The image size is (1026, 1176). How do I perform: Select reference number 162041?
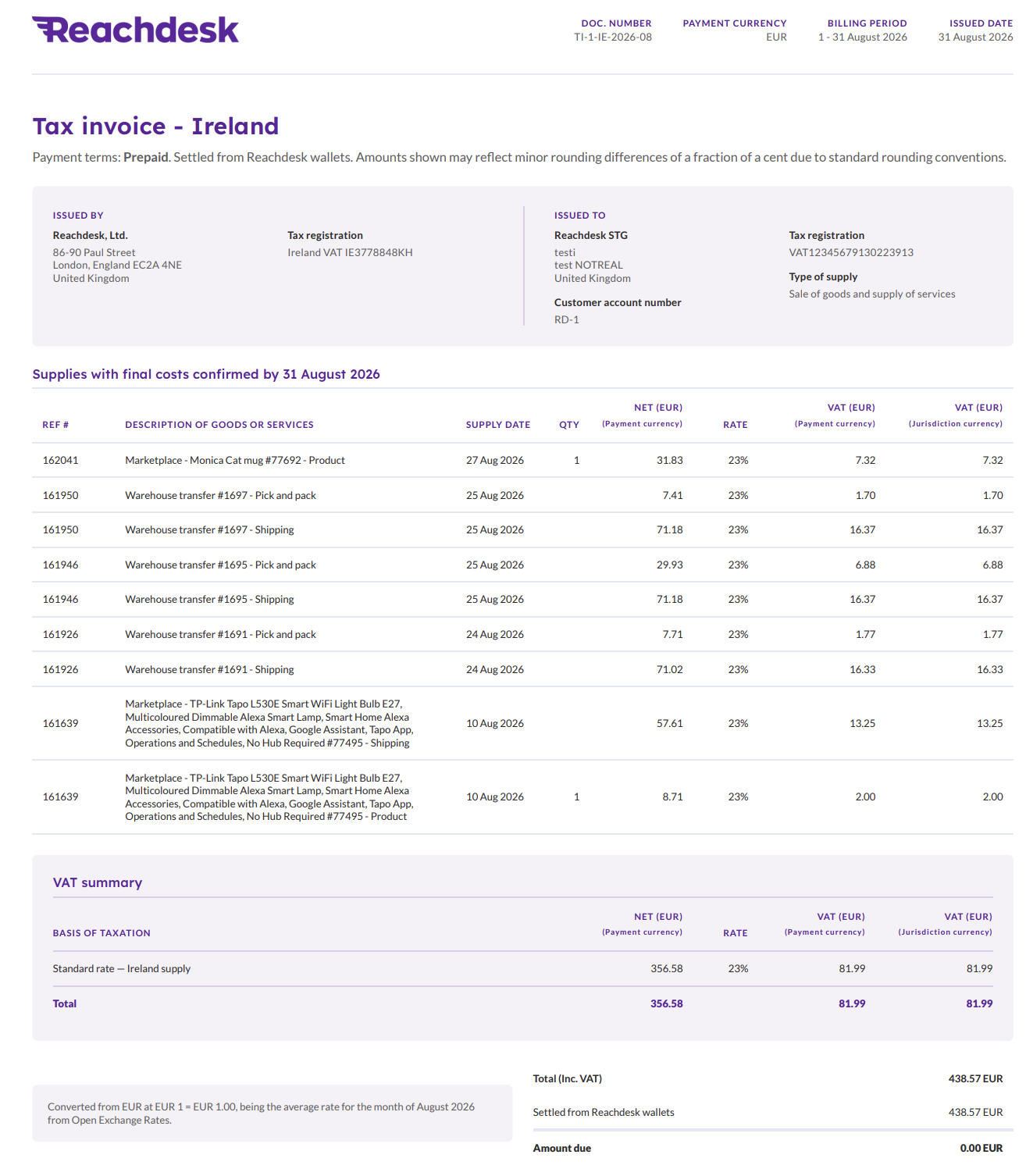[x=60, y=460]
